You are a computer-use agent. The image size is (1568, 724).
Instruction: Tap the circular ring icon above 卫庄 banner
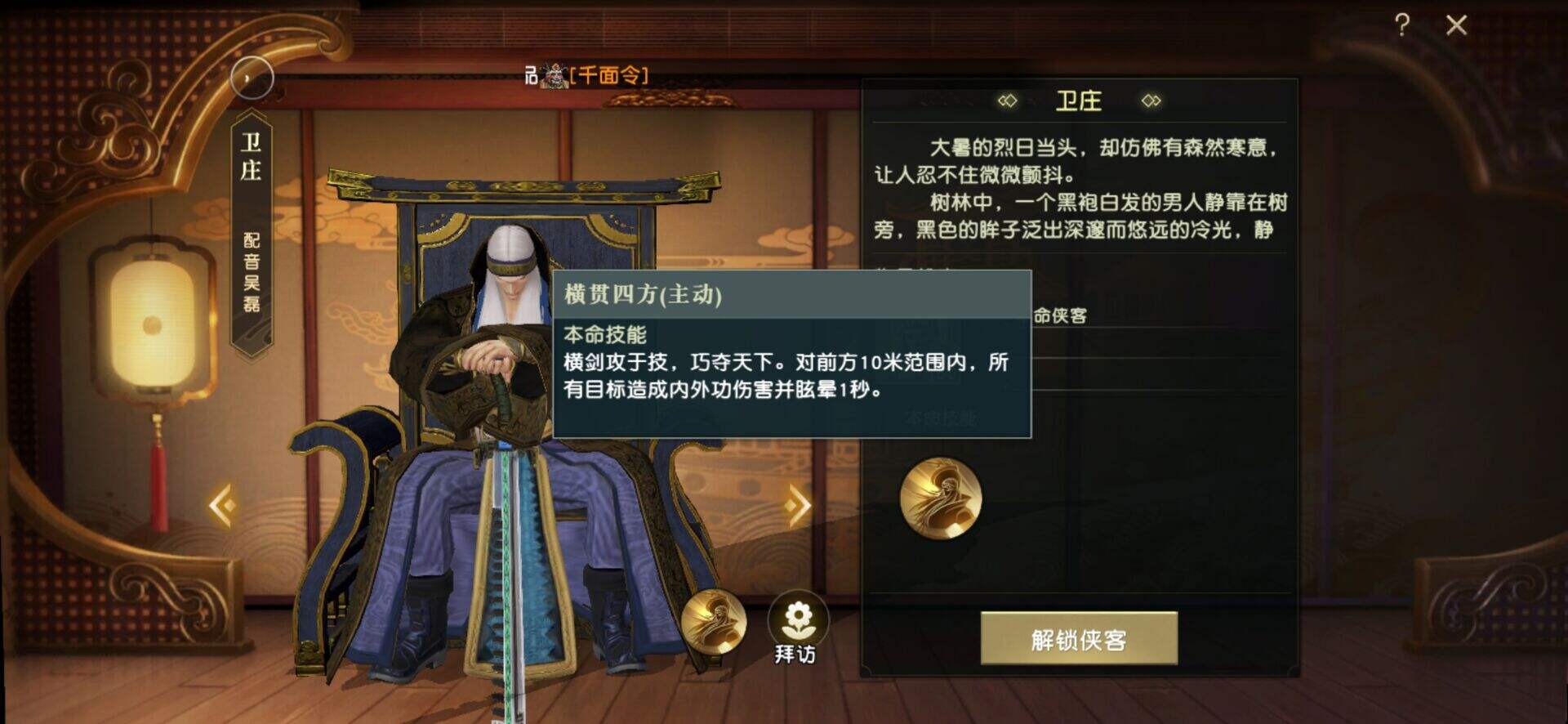252,78
